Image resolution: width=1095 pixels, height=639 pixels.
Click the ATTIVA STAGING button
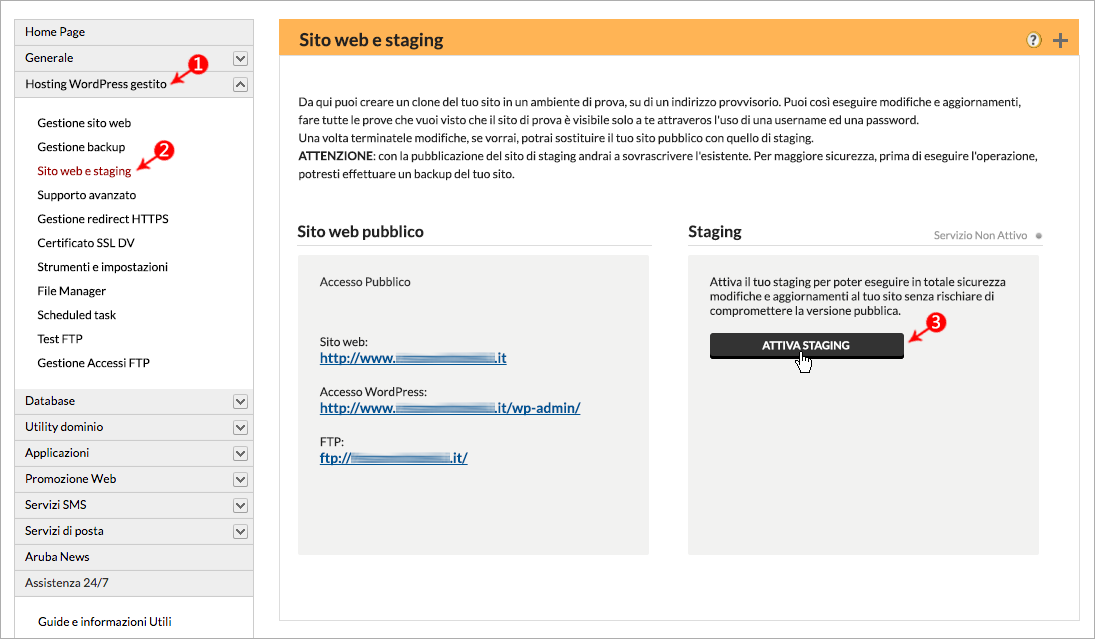(x=807, y=346)
